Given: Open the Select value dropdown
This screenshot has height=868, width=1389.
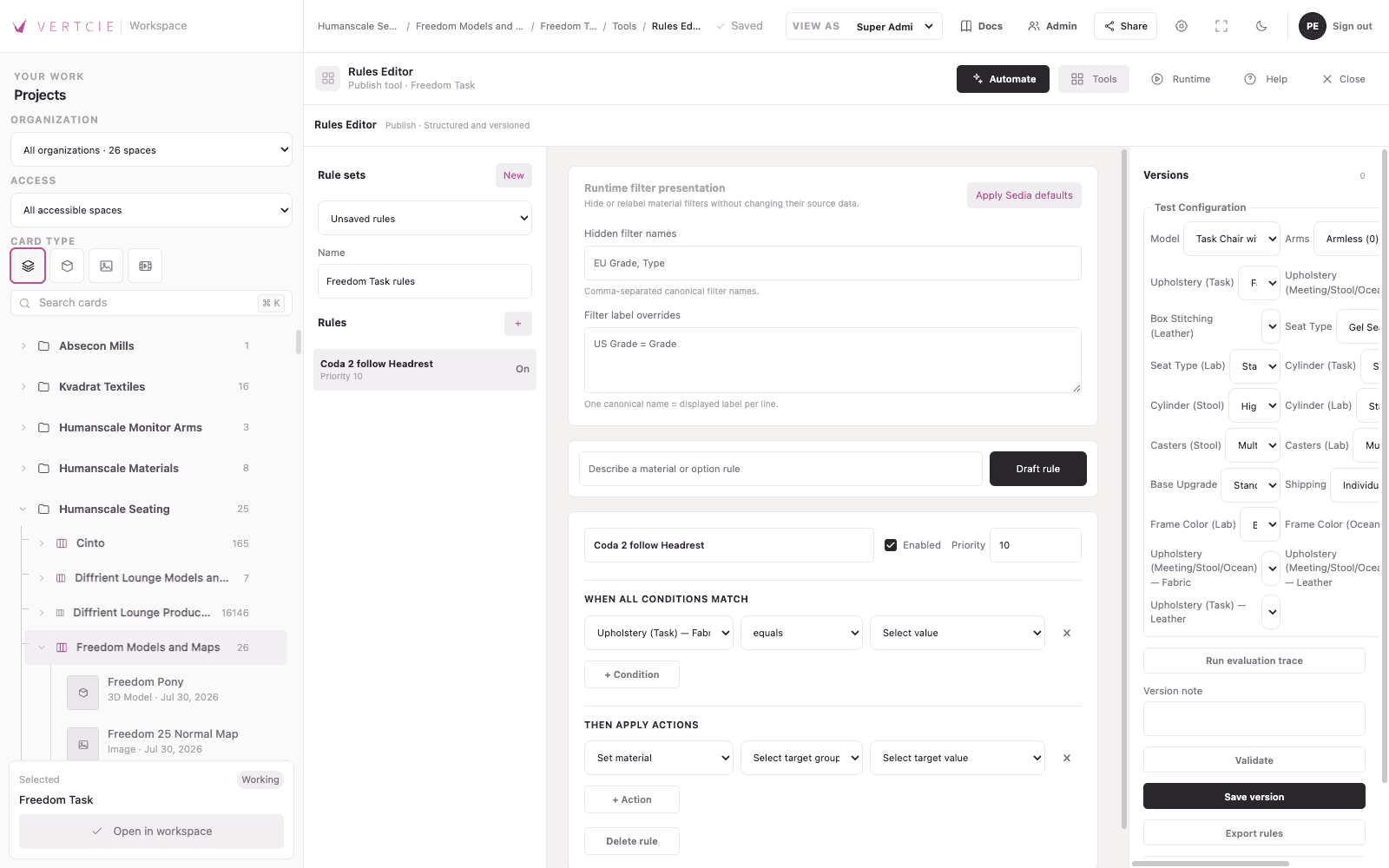Looking at the screenshot, I should 958,633.
